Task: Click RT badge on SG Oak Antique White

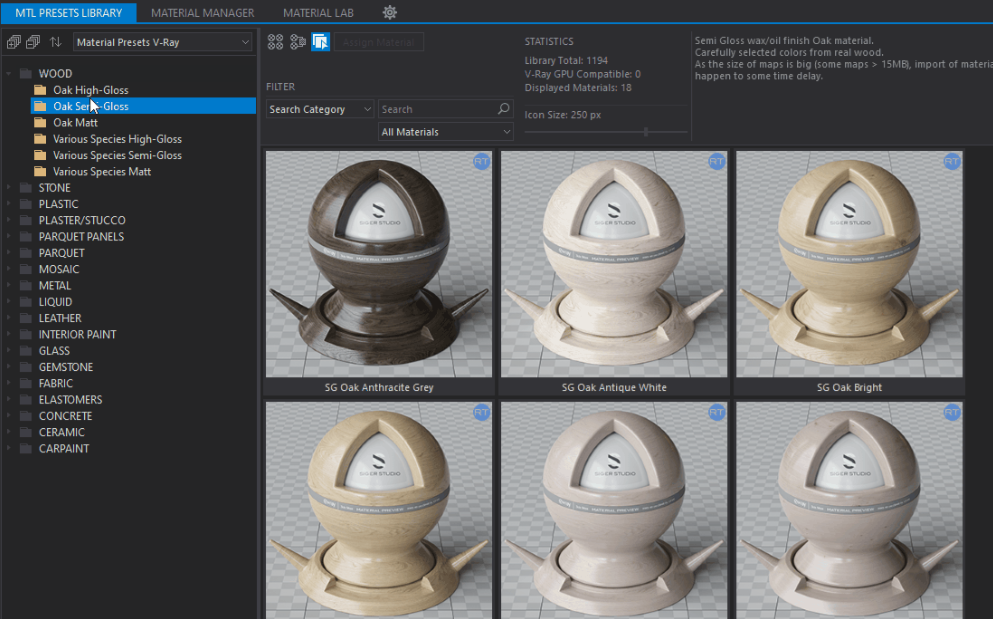Action: (716, 162)
